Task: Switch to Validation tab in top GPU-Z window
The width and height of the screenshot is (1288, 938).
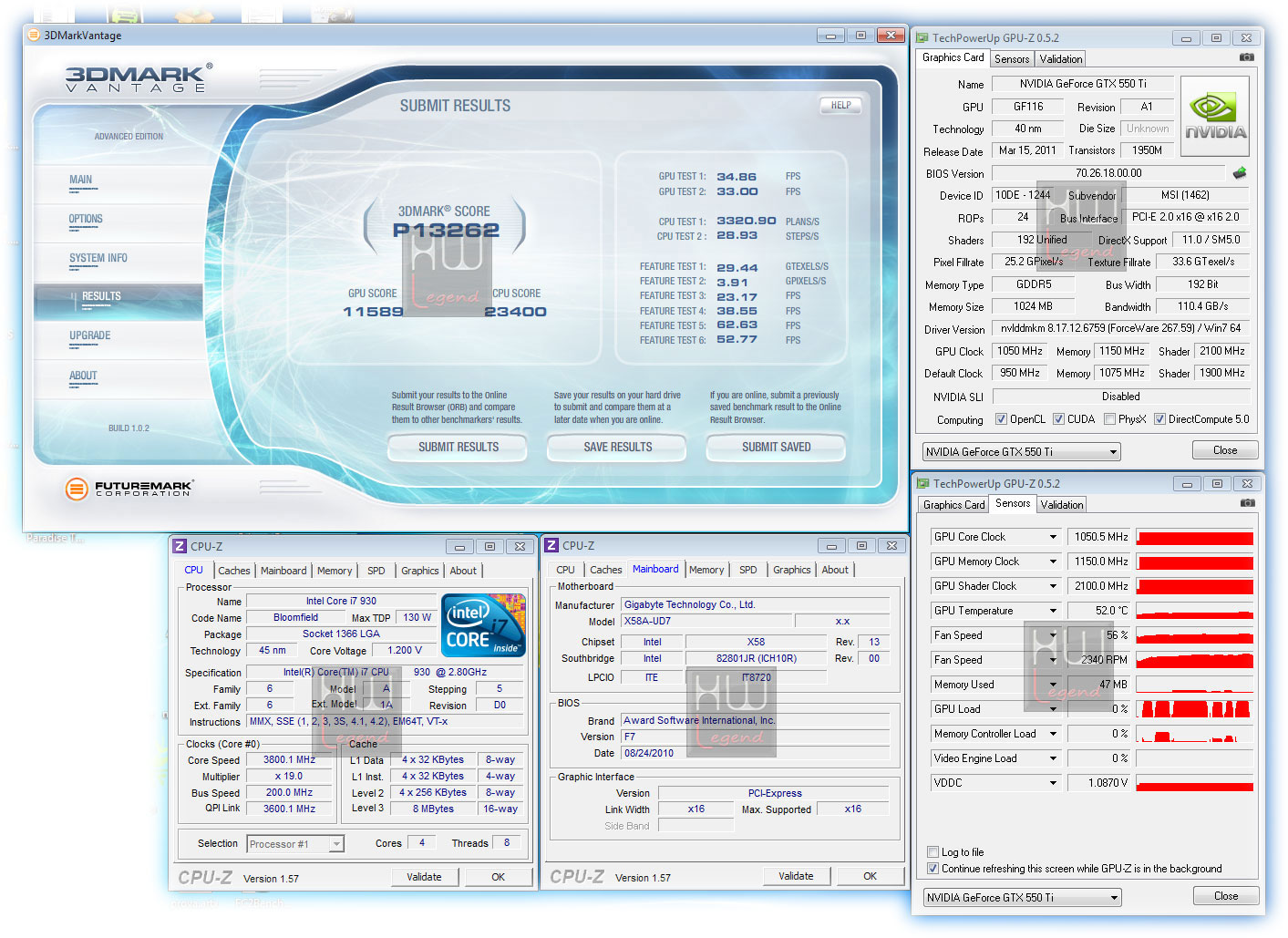Action: pos(1061,59)
